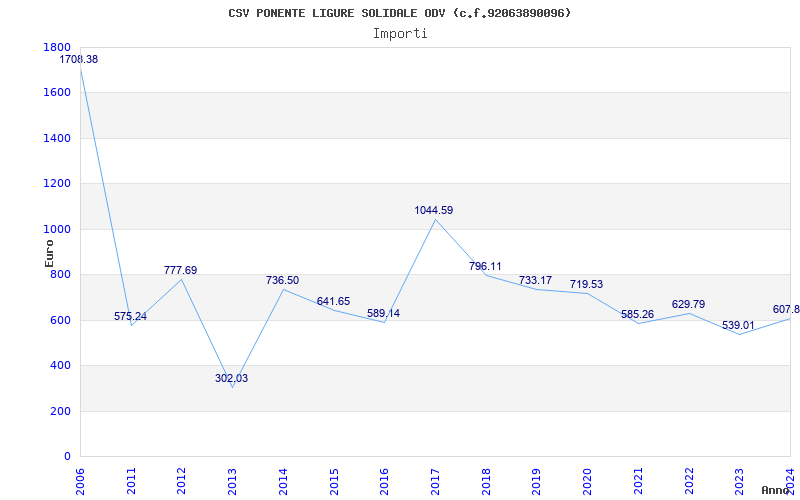Click the 733.17 data label
The image size is (800, 500).
[x=535, y=281]
